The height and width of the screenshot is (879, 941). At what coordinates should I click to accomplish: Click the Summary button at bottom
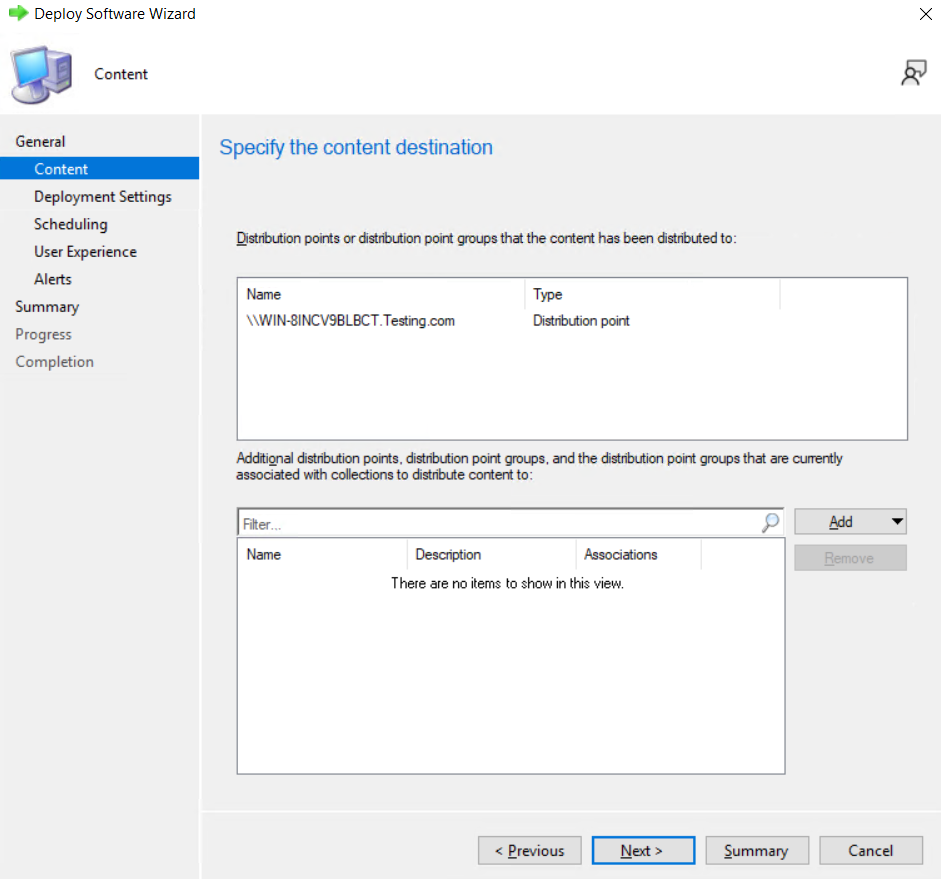pos(757,850)
